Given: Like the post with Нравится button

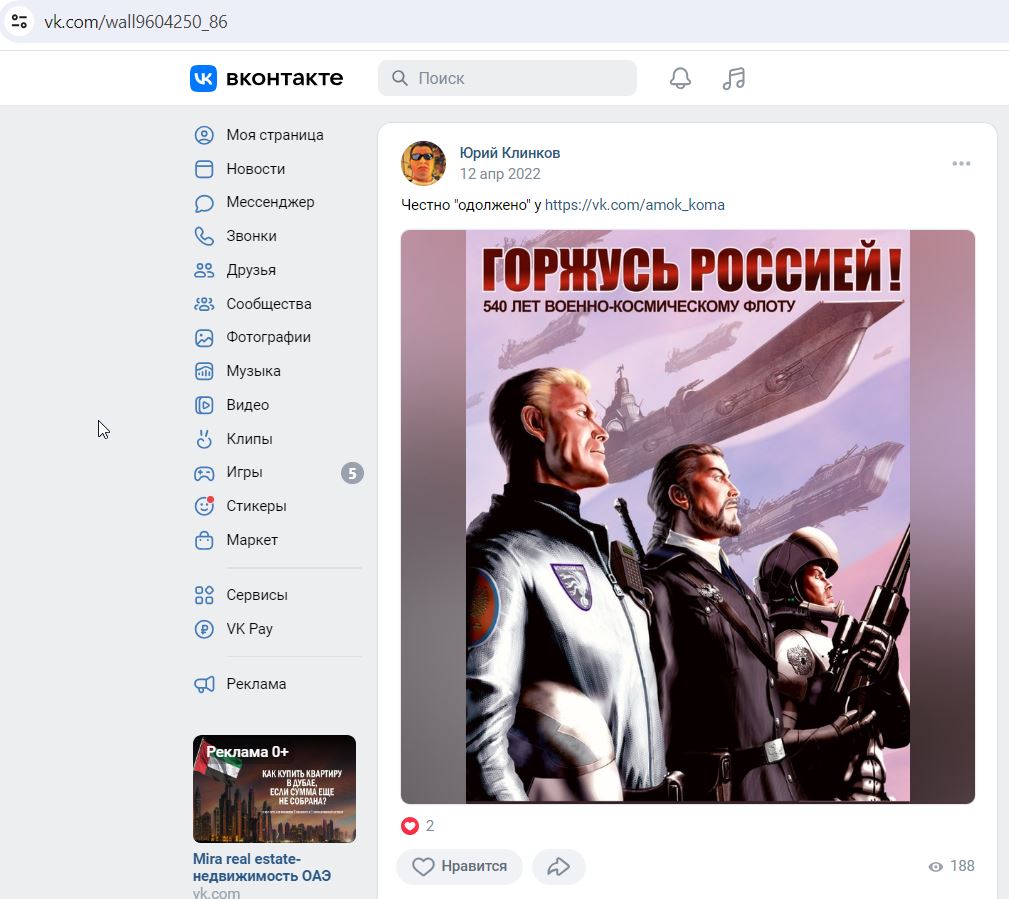Looking at the screenshot, I should tap(459, 867).
